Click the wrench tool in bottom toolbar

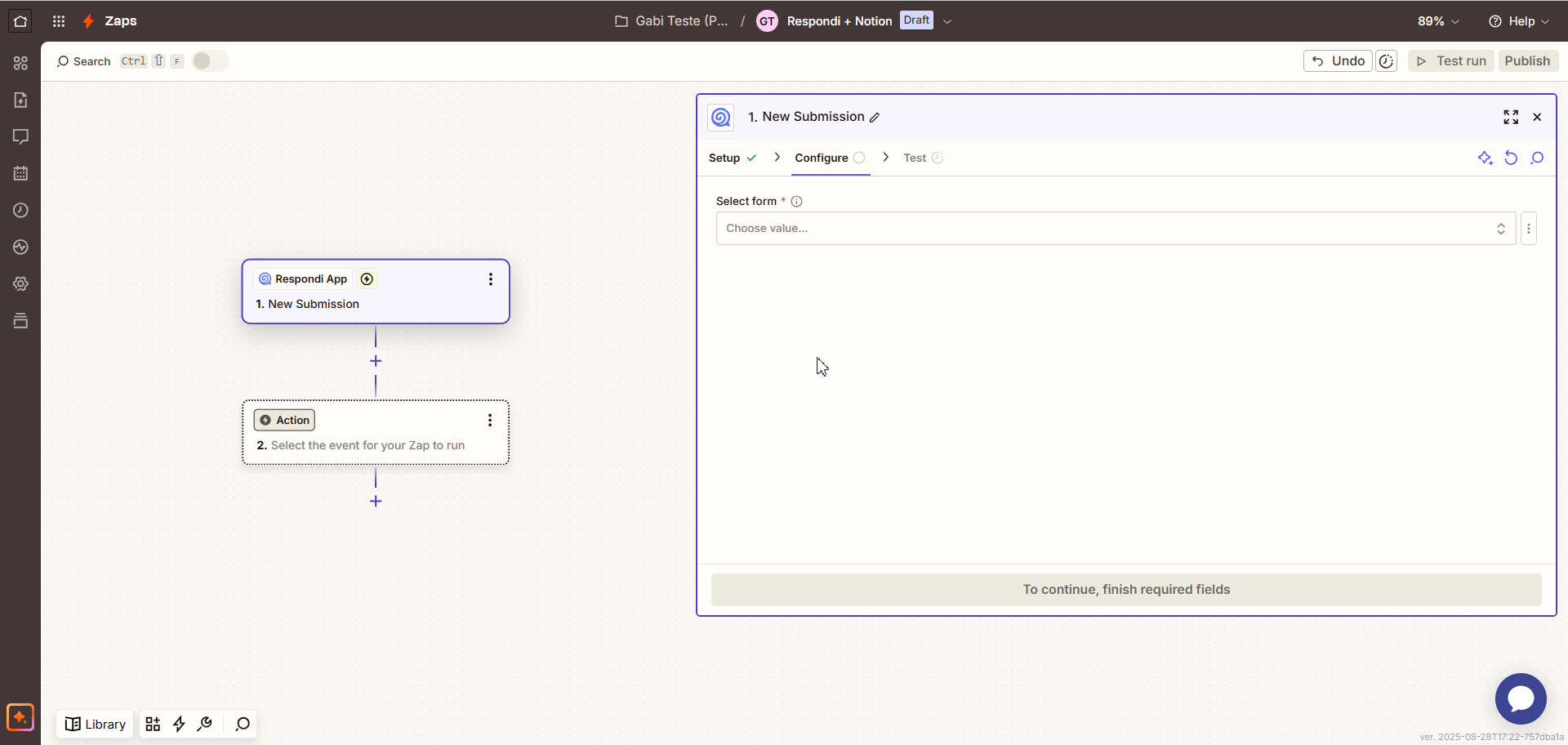(205, 724)
